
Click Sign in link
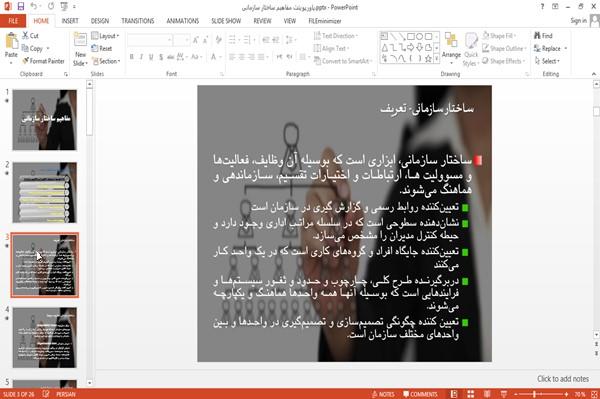click(578, 21)
